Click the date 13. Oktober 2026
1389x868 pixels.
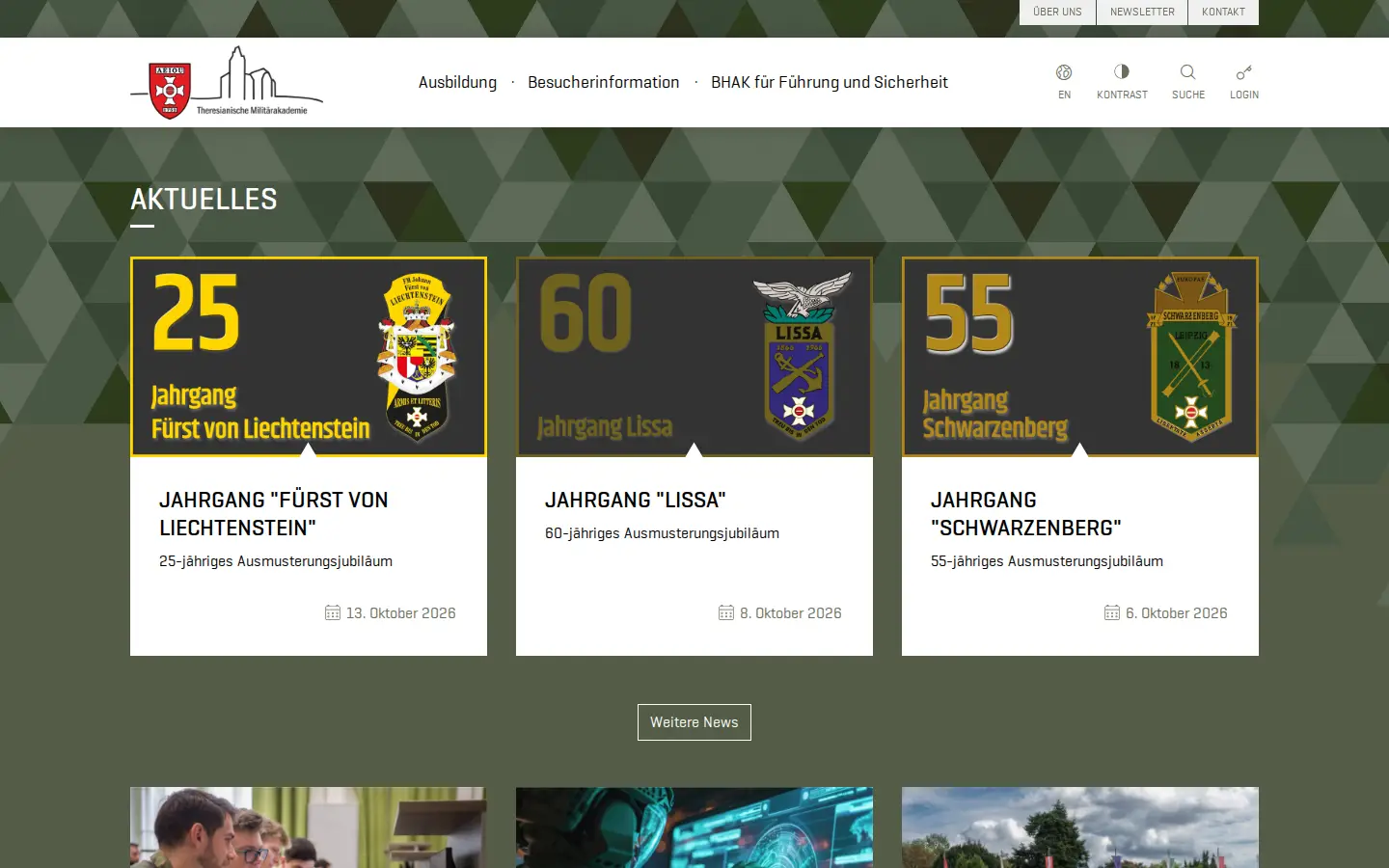point(401,613)
